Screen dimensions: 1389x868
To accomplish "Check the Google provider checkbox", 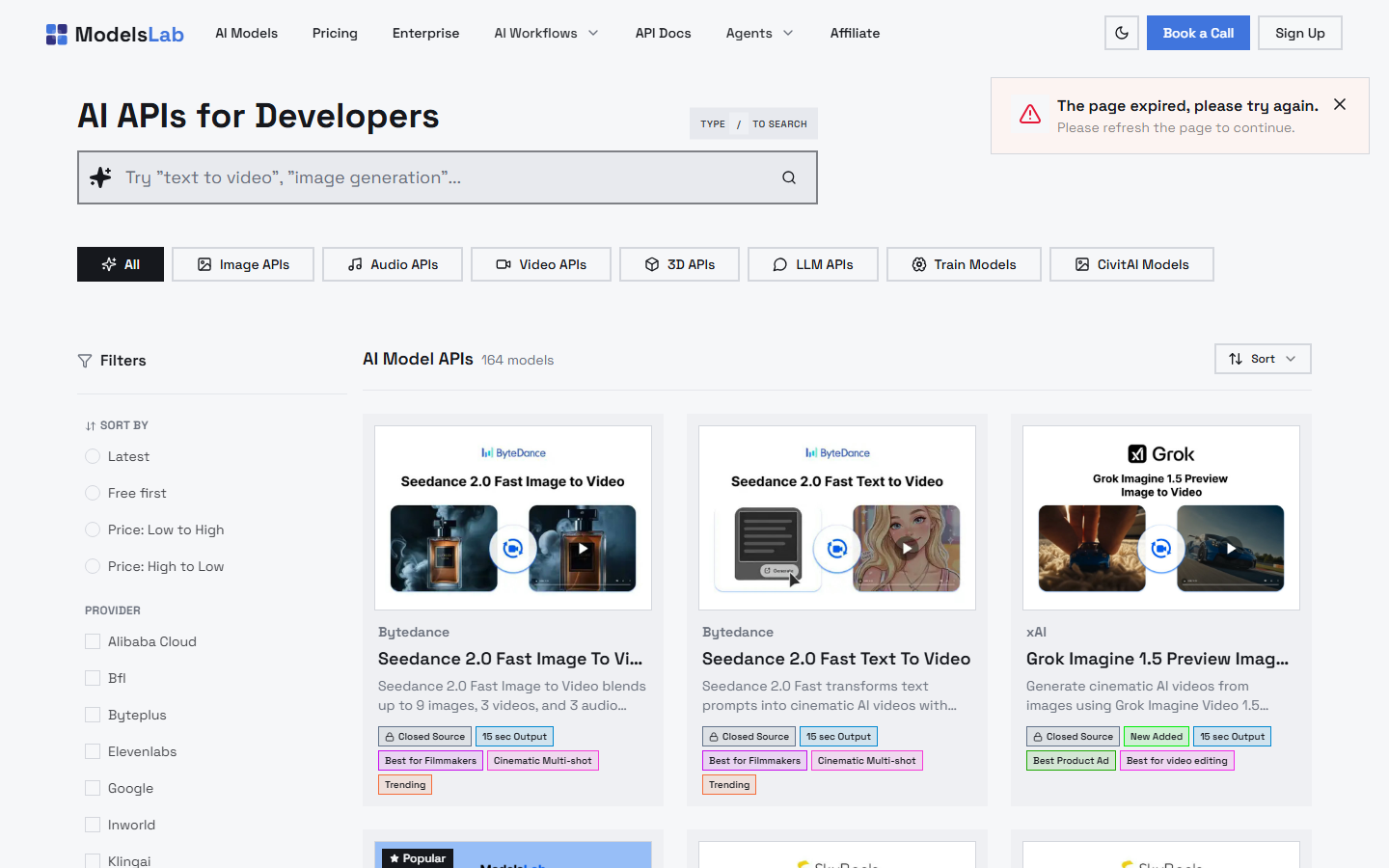I will [x=93, y=788].
